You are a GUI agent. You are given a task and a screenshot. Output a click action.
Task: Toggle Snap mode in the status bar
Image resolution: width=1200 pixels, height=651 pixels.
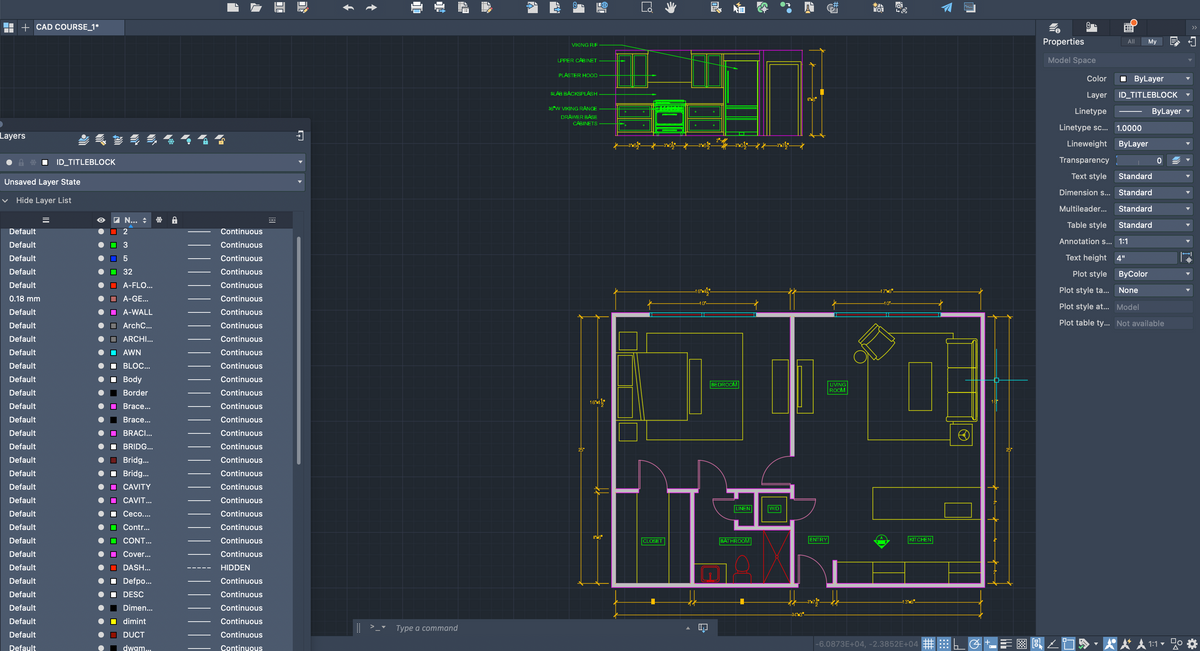(944, 643)
